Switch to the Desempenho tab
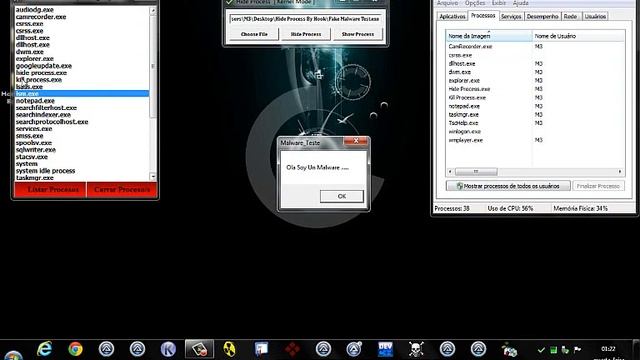640x360 pixels. (542, 17)
